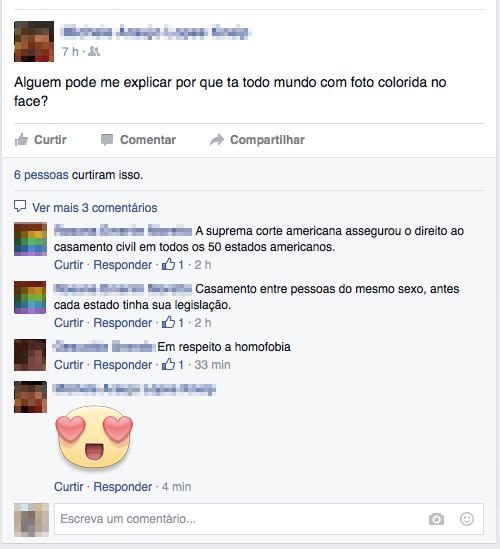The width and height of the screenshot is (500, 549).
Task: Click the speech bubble beside Ver mais
Action: tap(20, 206)
